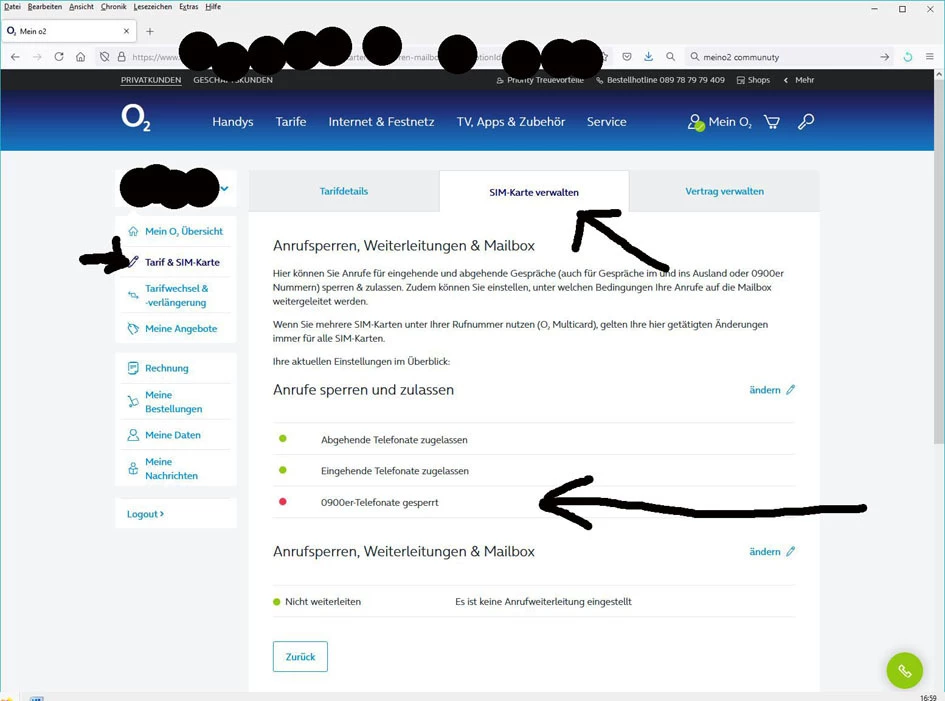Click the magnifier icon beside the search box
Viewport: 945px width, 701px height.
pyautogui.click(x=670, y=57)
